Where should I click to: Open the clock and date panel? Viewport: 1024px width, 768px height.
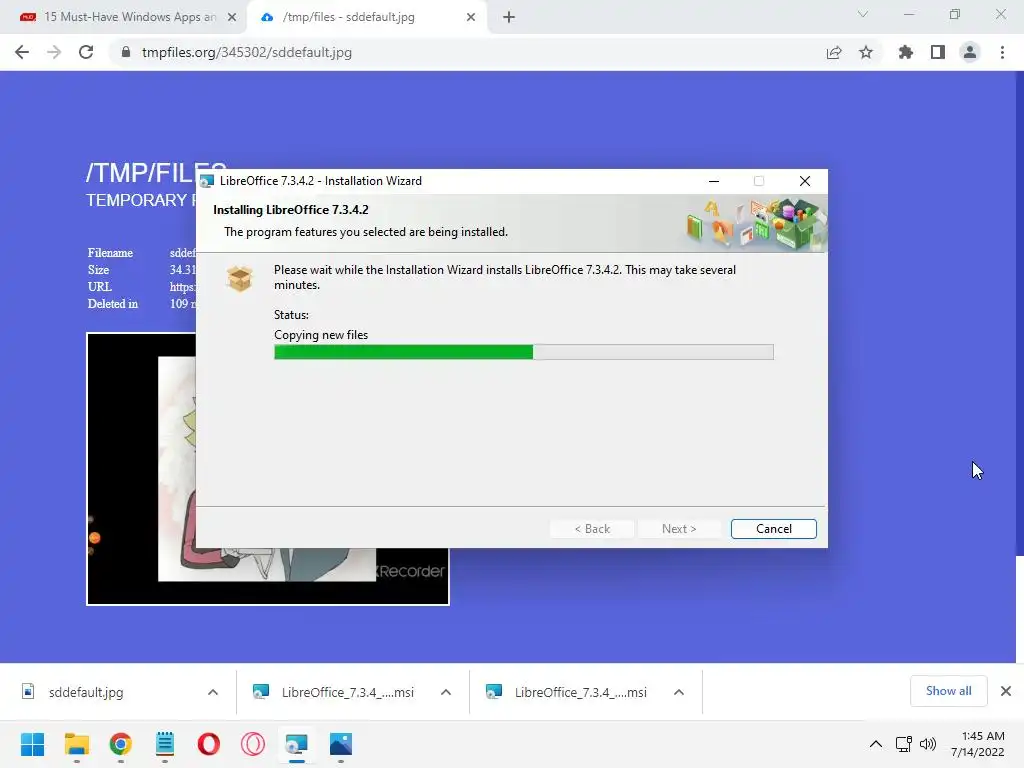pos(978,744)
